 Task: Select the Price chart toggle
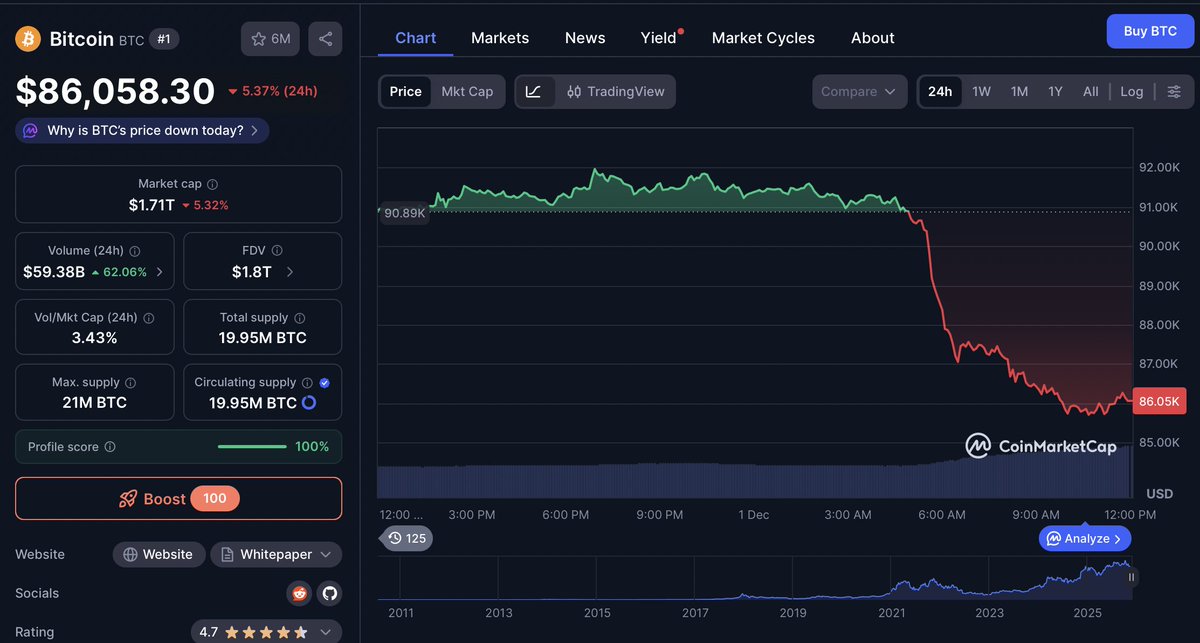tap(406, 91)
